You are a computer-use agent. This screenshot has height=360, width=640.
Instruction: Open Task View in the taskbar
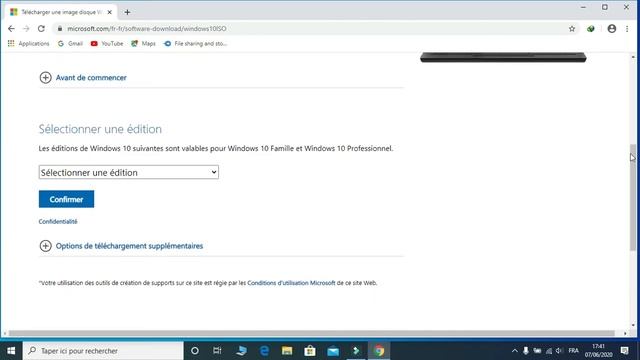(x=217, y=351)
